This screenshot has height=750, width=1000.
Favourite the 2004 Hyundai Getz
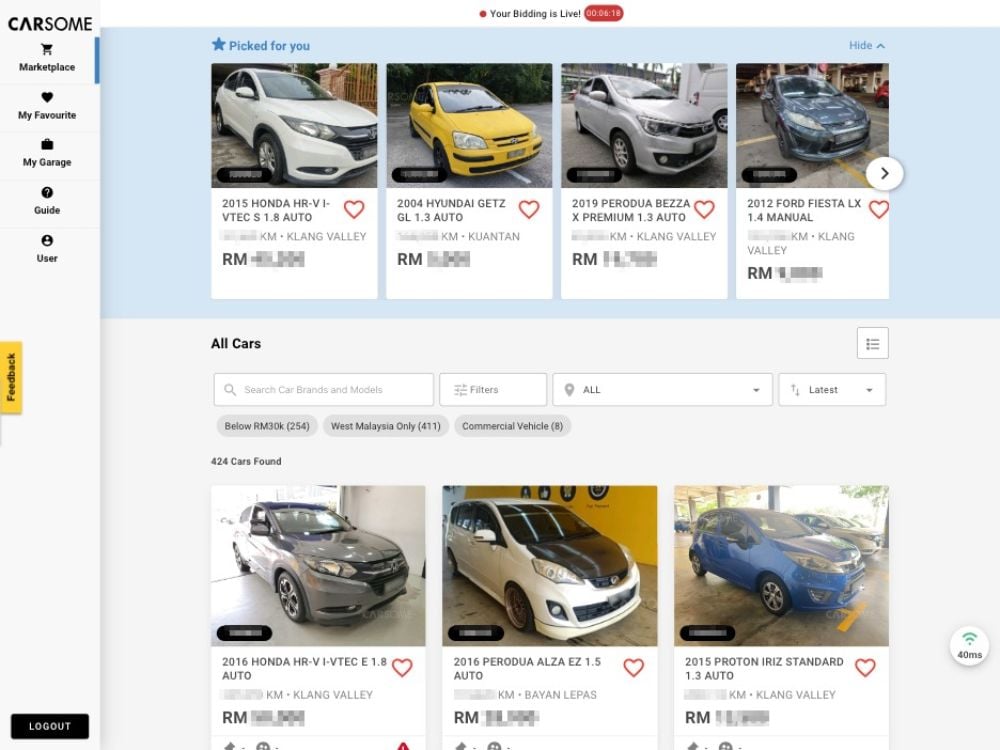[x=529, y=209]
